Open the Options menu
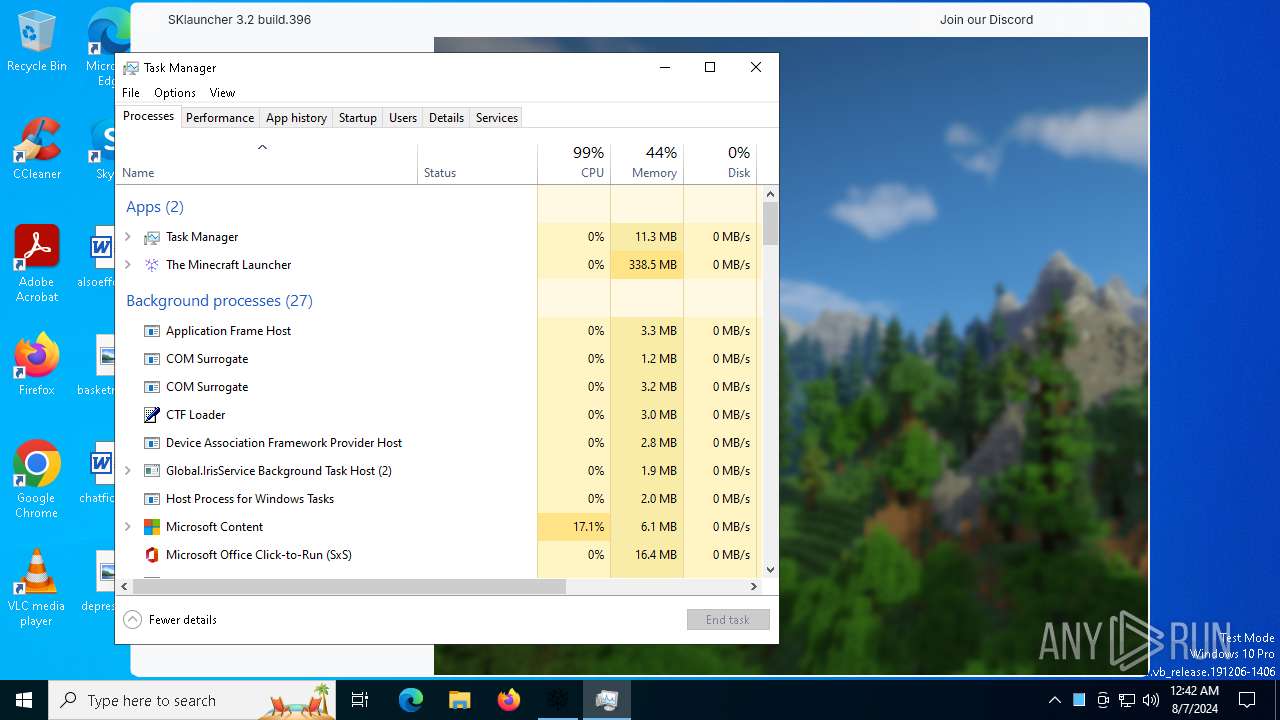Image resolution: width=1280 pixels, height=720 pixels. pyautogui.click(x=175, y=93)
